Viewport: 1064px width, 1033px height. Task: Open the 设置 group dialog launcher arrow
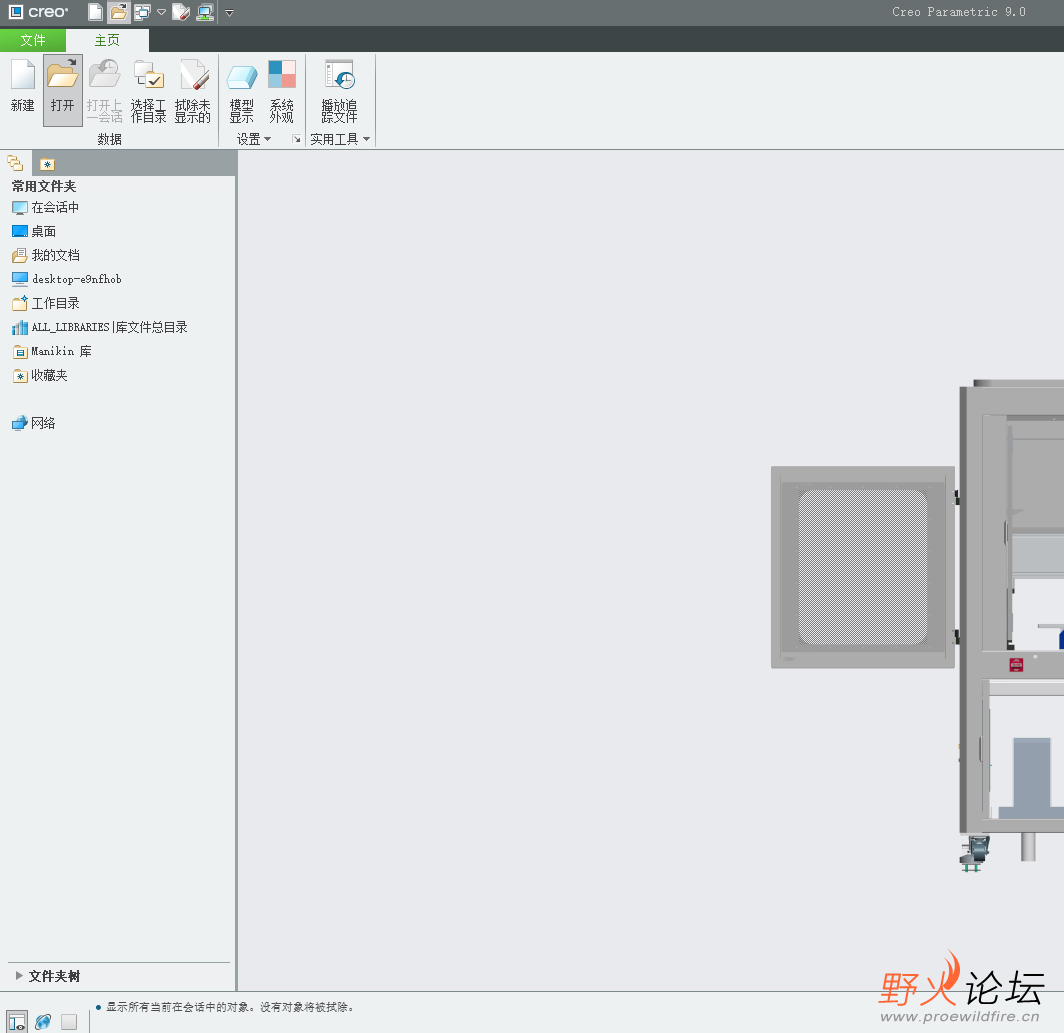pyautogui.click(x=297, y=139)
